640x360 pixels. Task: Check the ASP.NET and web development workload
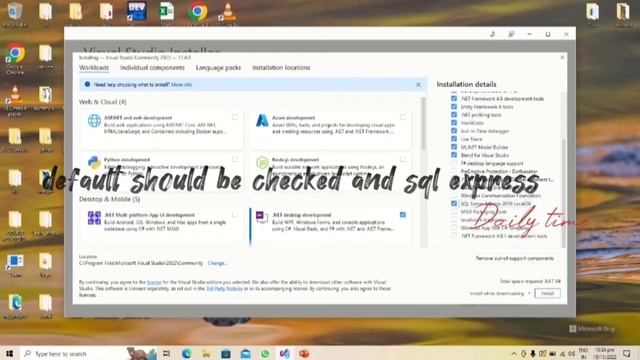coord(235,118)
